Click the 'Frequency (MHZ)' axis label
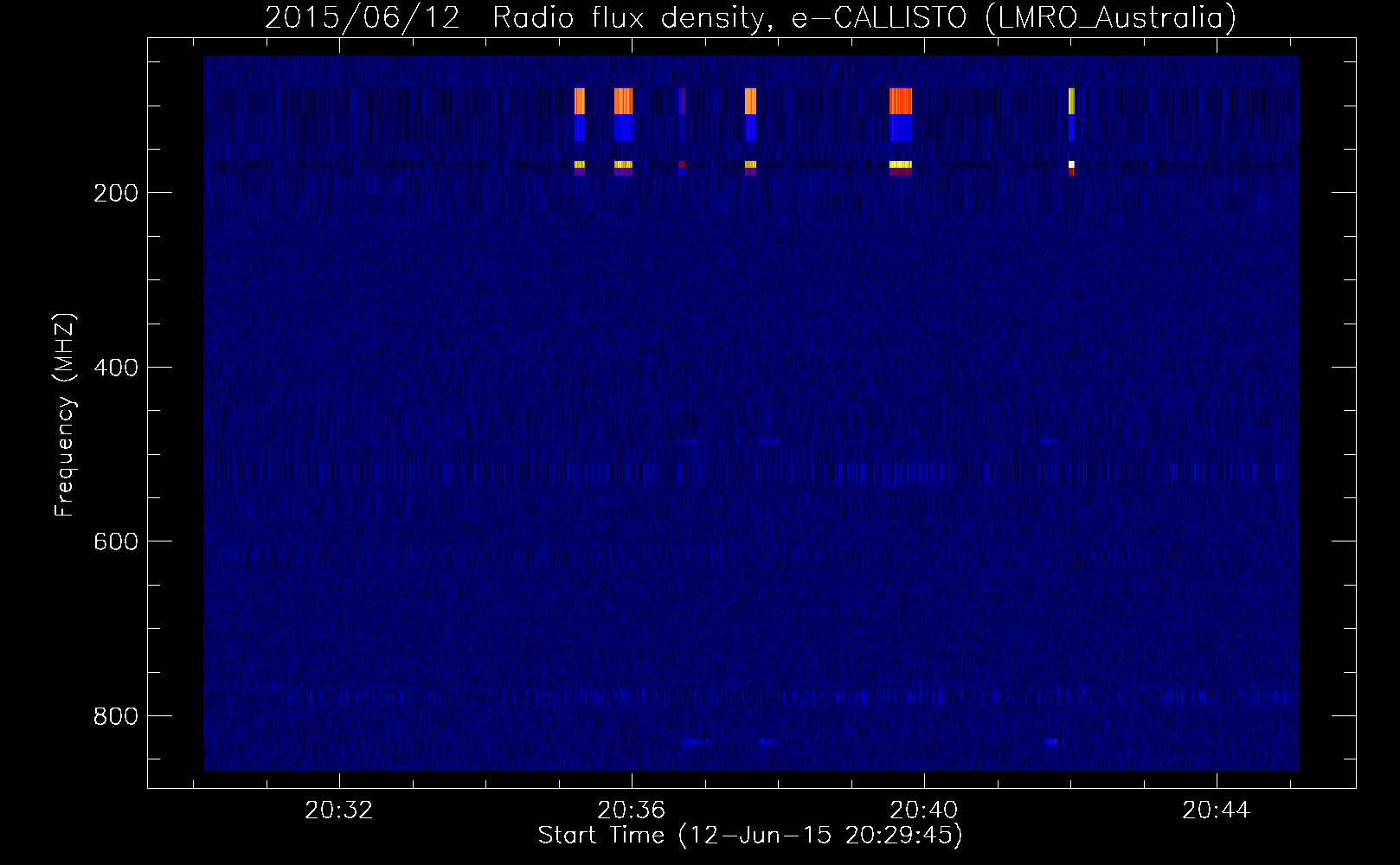Screen dimensions: 1400x865 click(66, 414)
